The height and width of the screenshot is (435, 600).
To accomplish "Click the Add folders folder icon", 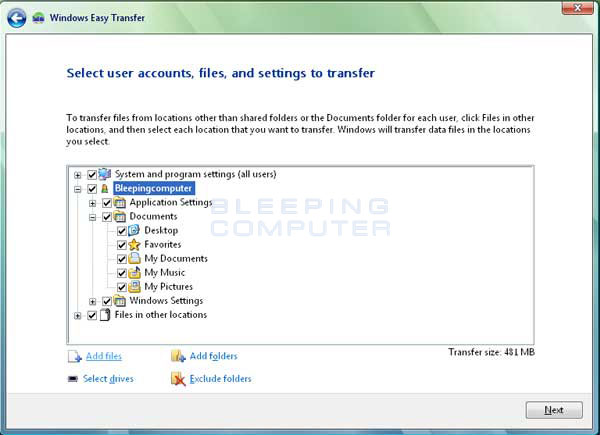I will (x=178, y=356).
